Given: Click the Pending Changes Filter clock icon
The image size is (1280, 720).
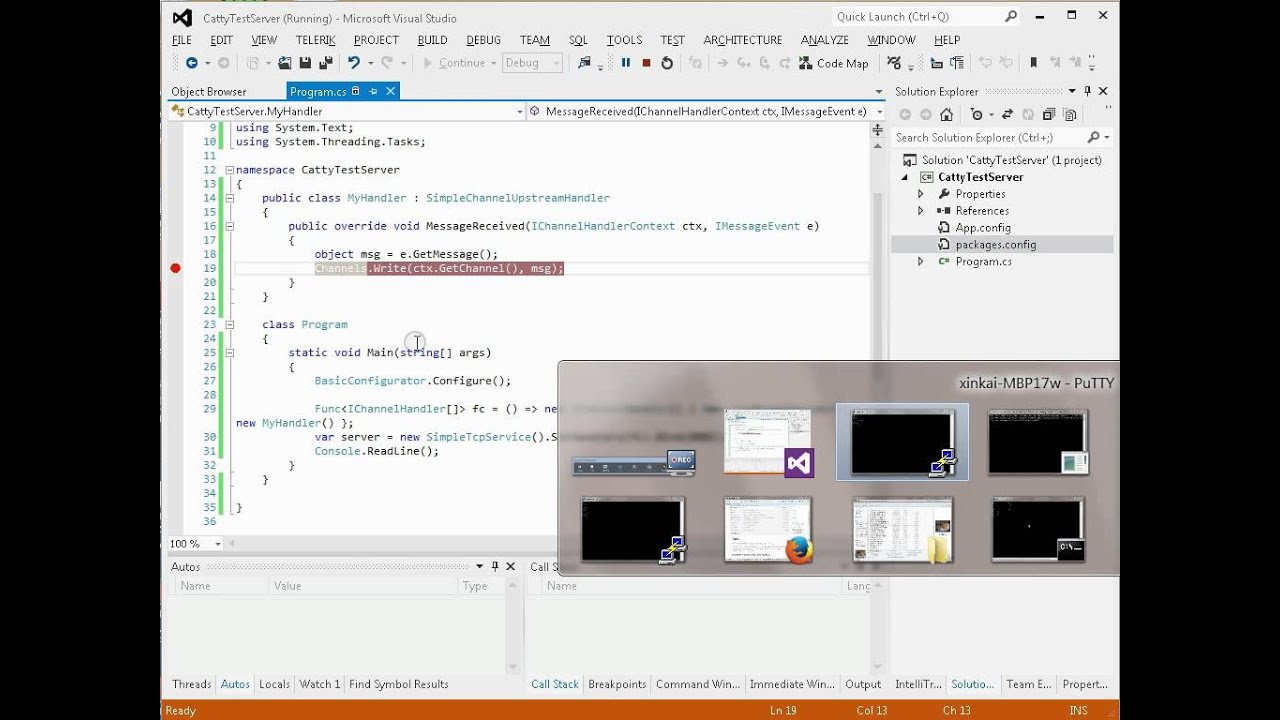Looking at the screenshot, I should pyautogui.click(x=977, y=115).
